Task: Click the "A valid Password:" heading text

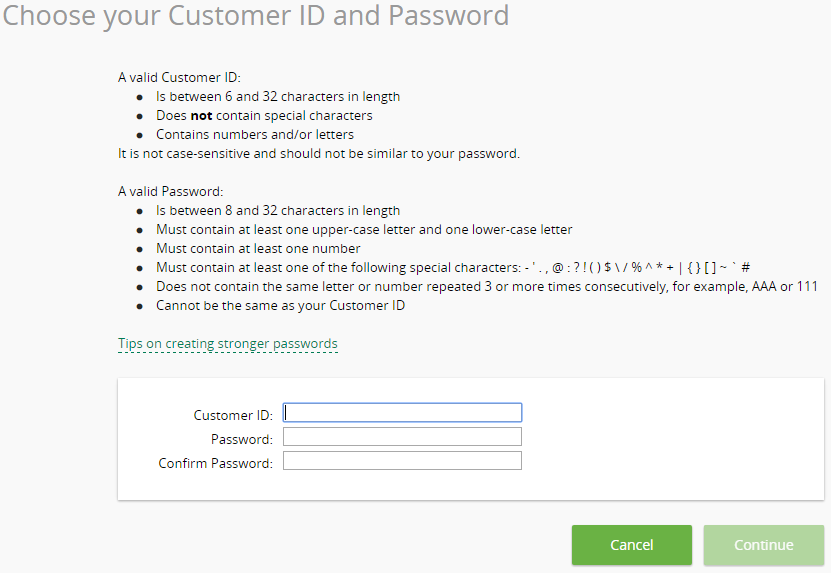Action: pos(171,191)
